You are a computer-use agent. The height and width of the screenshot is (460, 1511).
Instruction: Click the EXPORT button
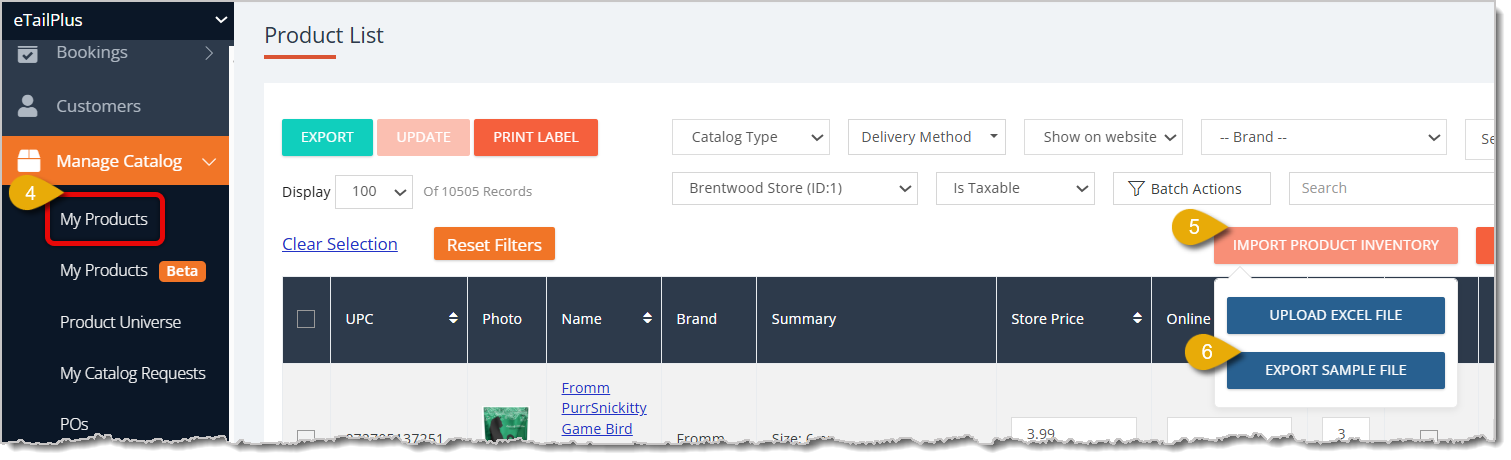pyautogui.click(x=327, y=137)
